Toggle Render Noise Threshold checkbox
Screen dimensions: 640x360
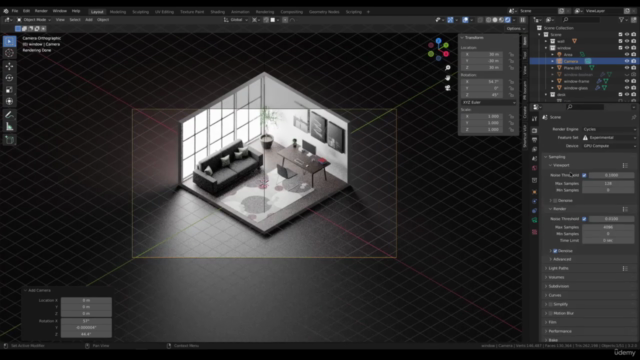click(x=584, y=219)
